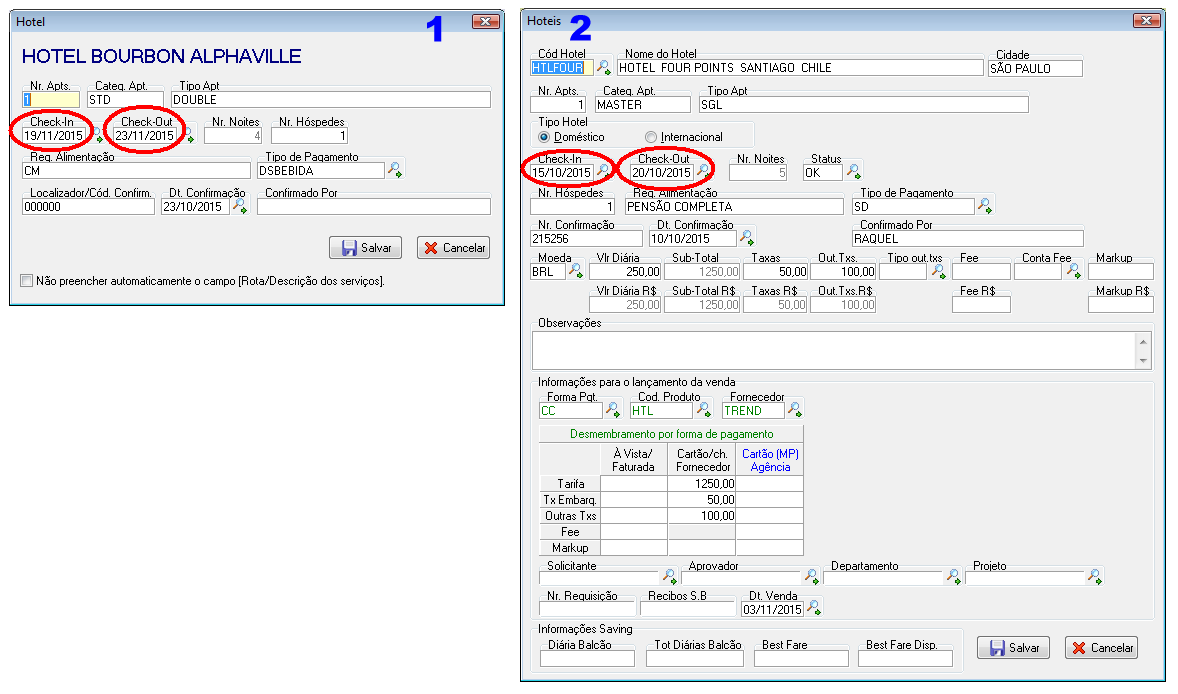The height and width of the screenshot is (694, 1178).
Task: Click the Best Fare field
Action: coord(801,659)
